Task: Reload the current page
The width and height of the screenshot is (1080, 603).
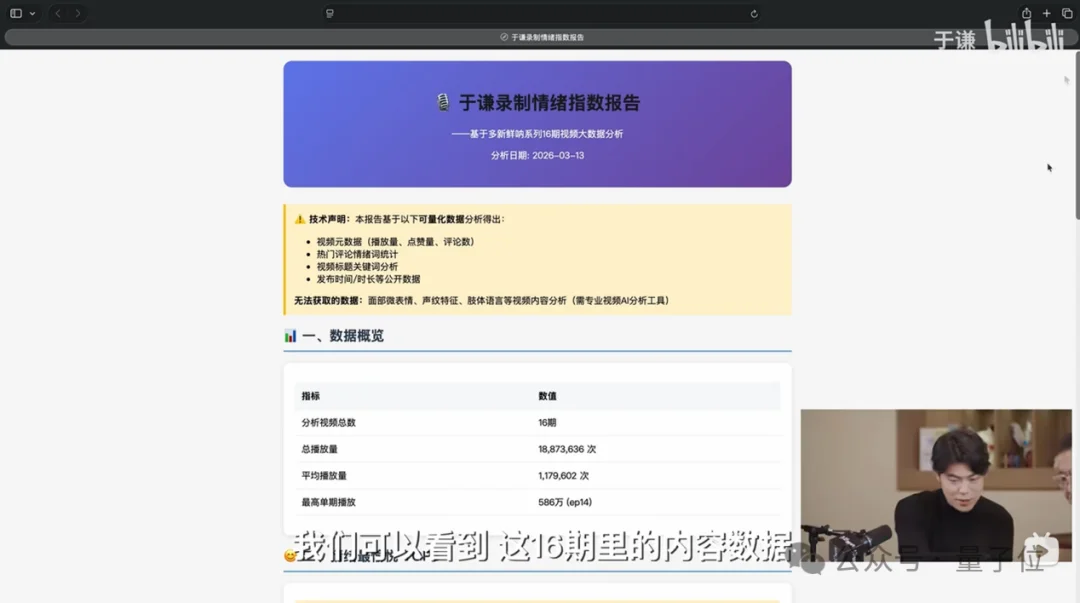Action: [753, 14]
